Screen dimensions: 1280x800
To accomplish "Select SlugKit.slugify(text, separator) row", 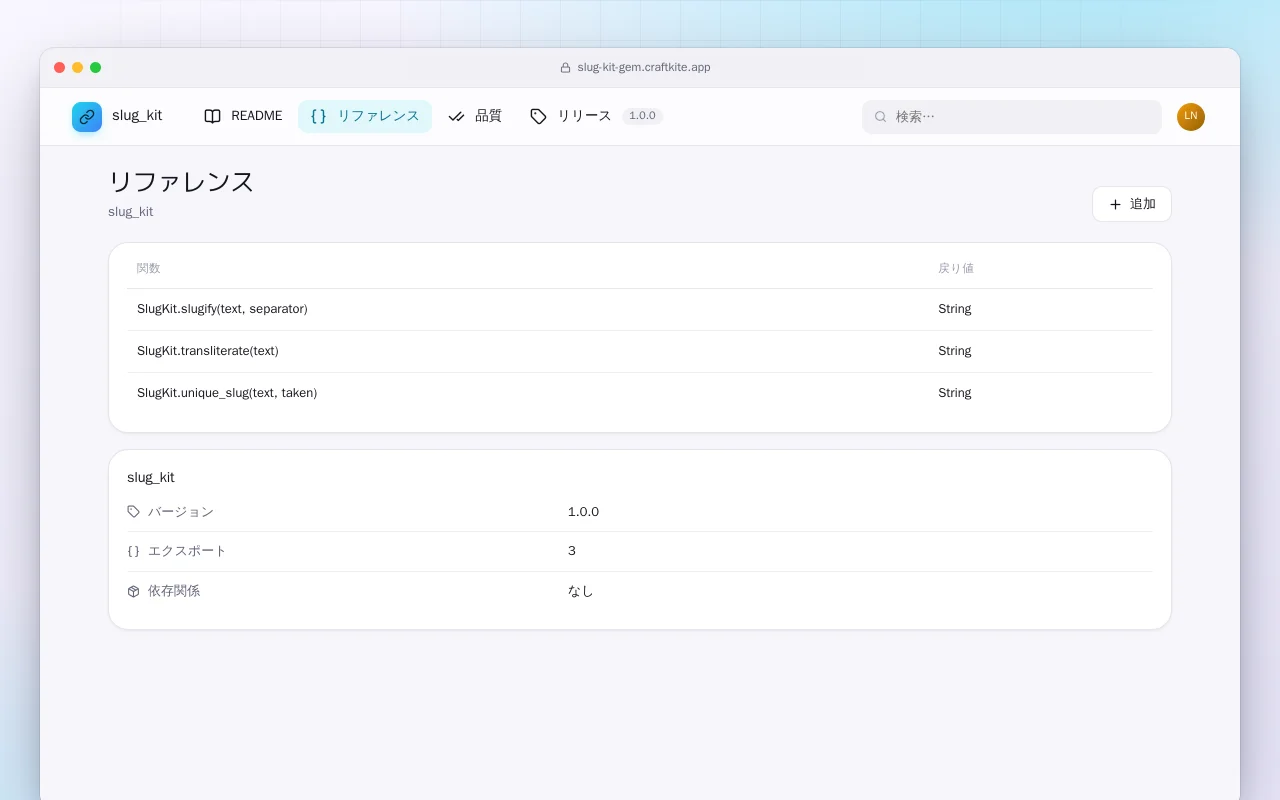I will click(x=640, y=309).
